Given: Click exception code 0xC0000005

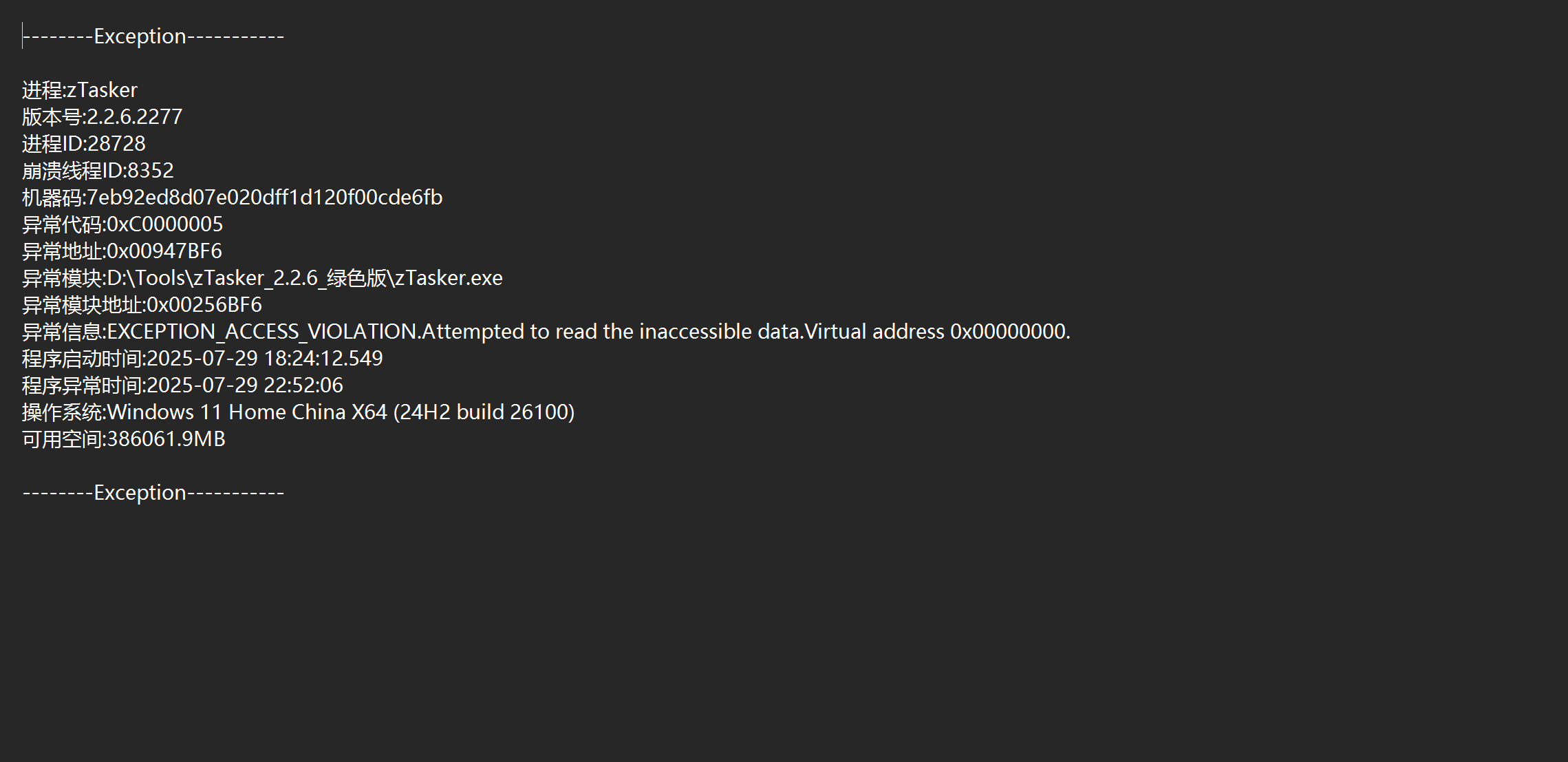Looking at the screenshot, I should (165, 224).
